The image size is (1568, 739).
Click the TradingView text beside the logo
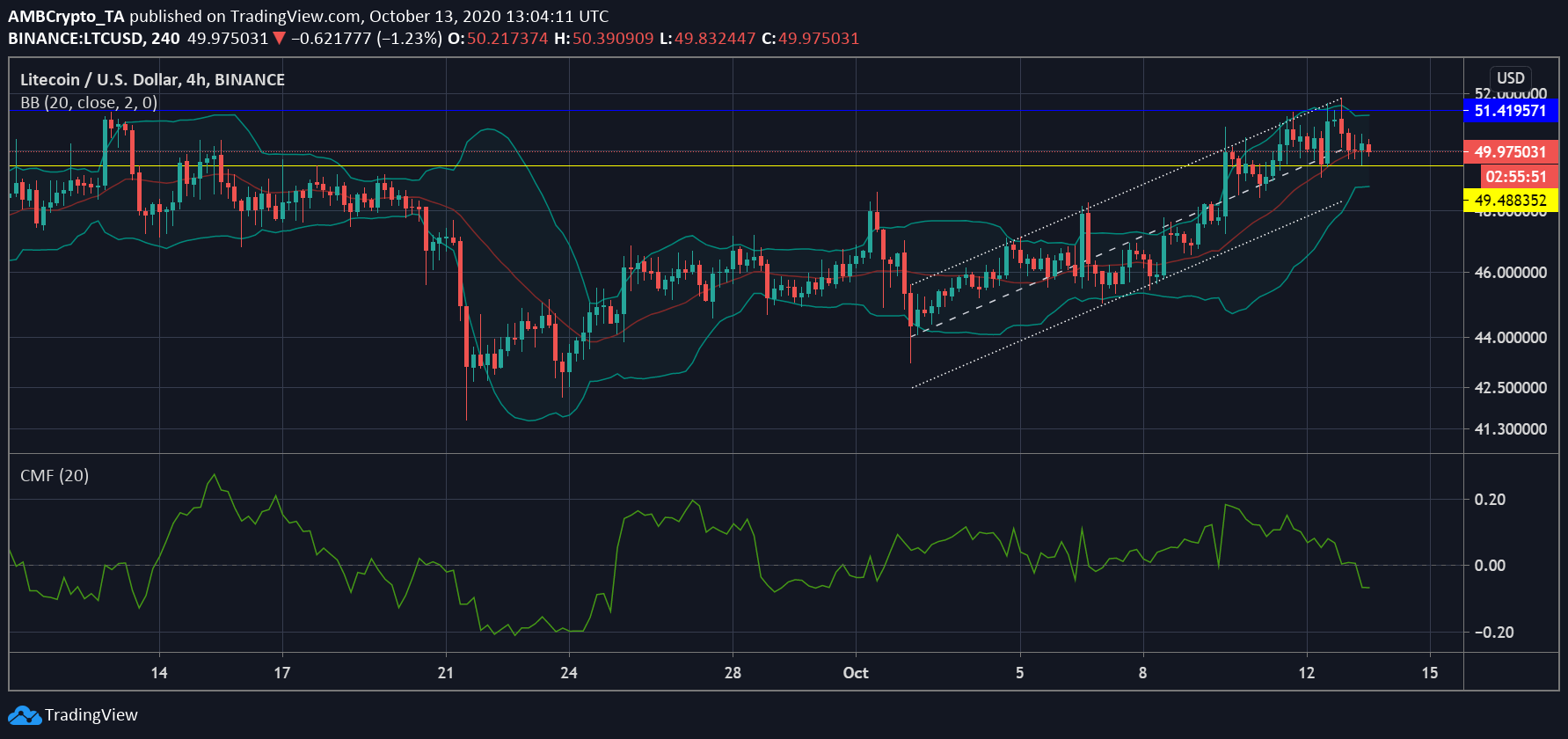click(x=91, y=715)
